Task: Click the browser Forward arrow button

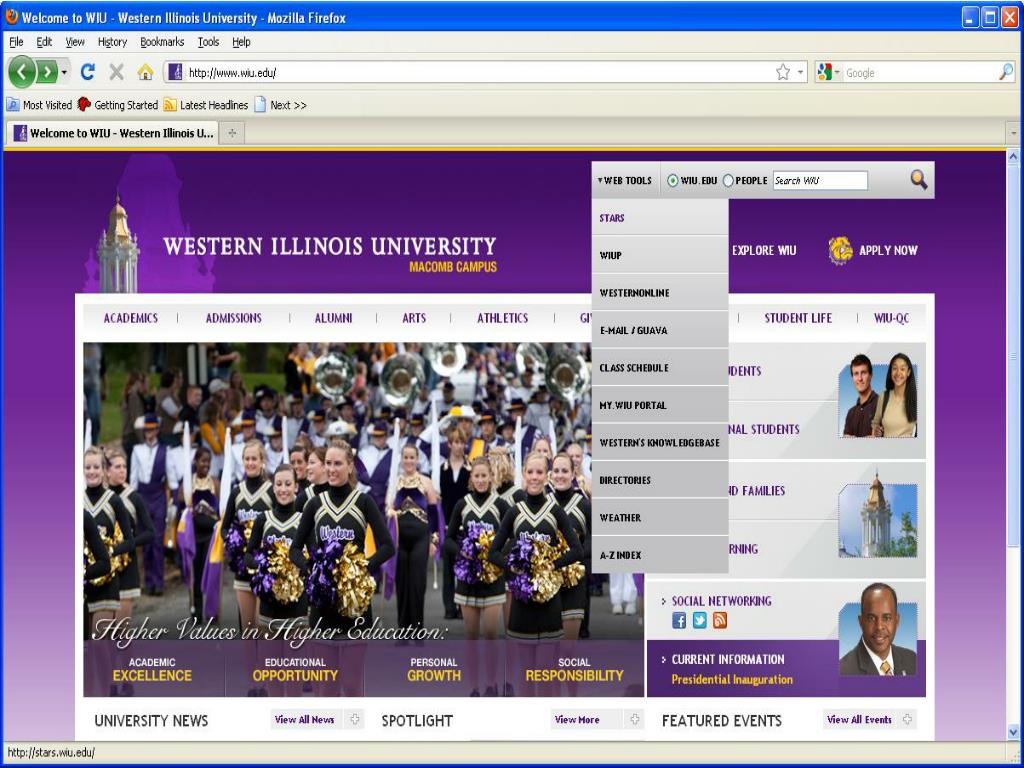Action: pyautogui.click(x=47, y=72)
